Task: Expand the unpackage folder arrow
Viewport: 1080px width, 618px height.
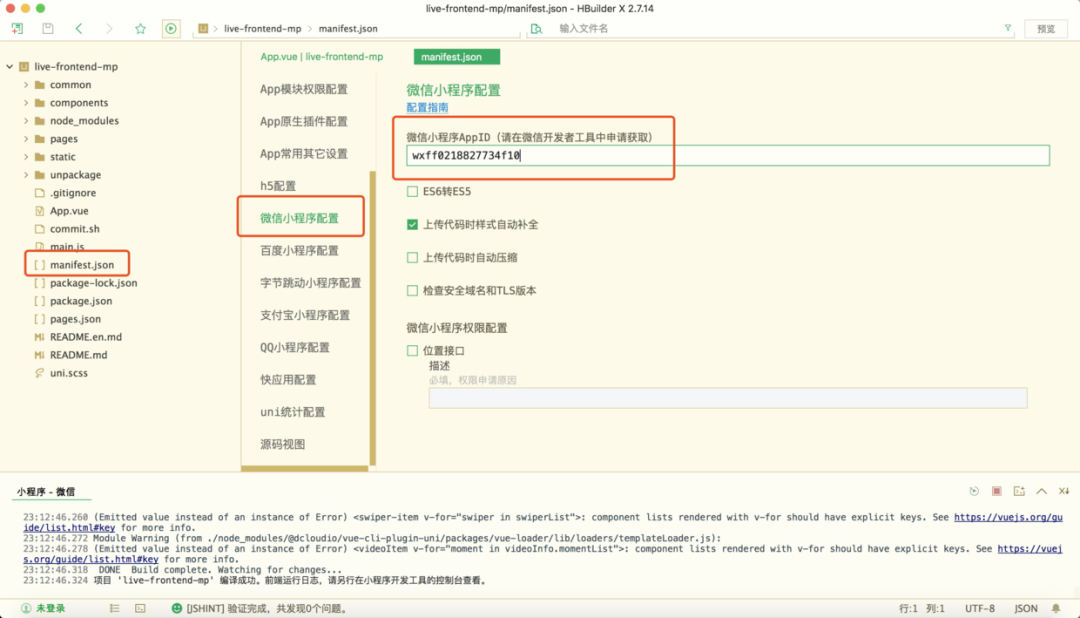Action: coord(26,174)
